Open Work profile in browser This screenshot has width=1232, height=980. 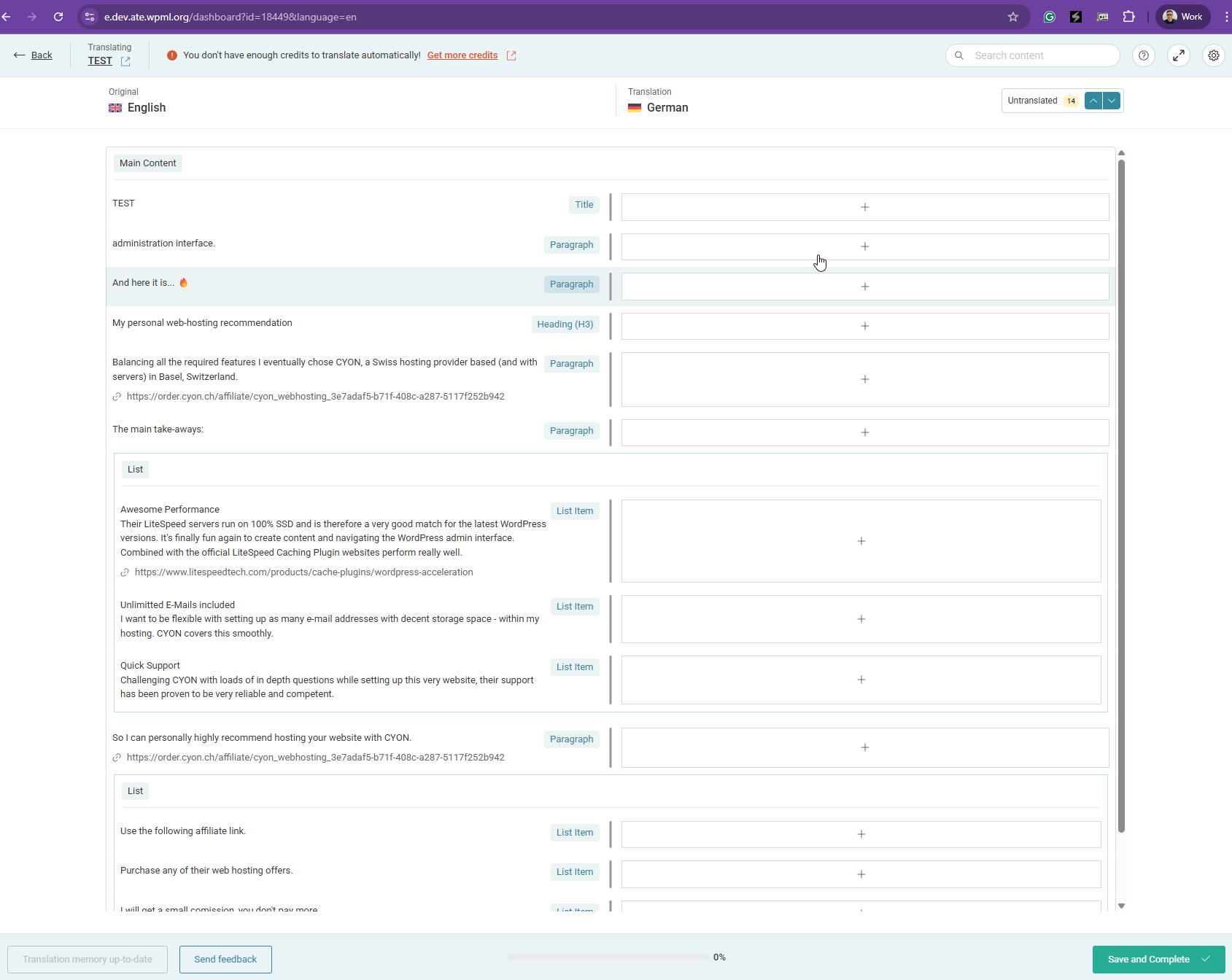[x=1182, y=17]
